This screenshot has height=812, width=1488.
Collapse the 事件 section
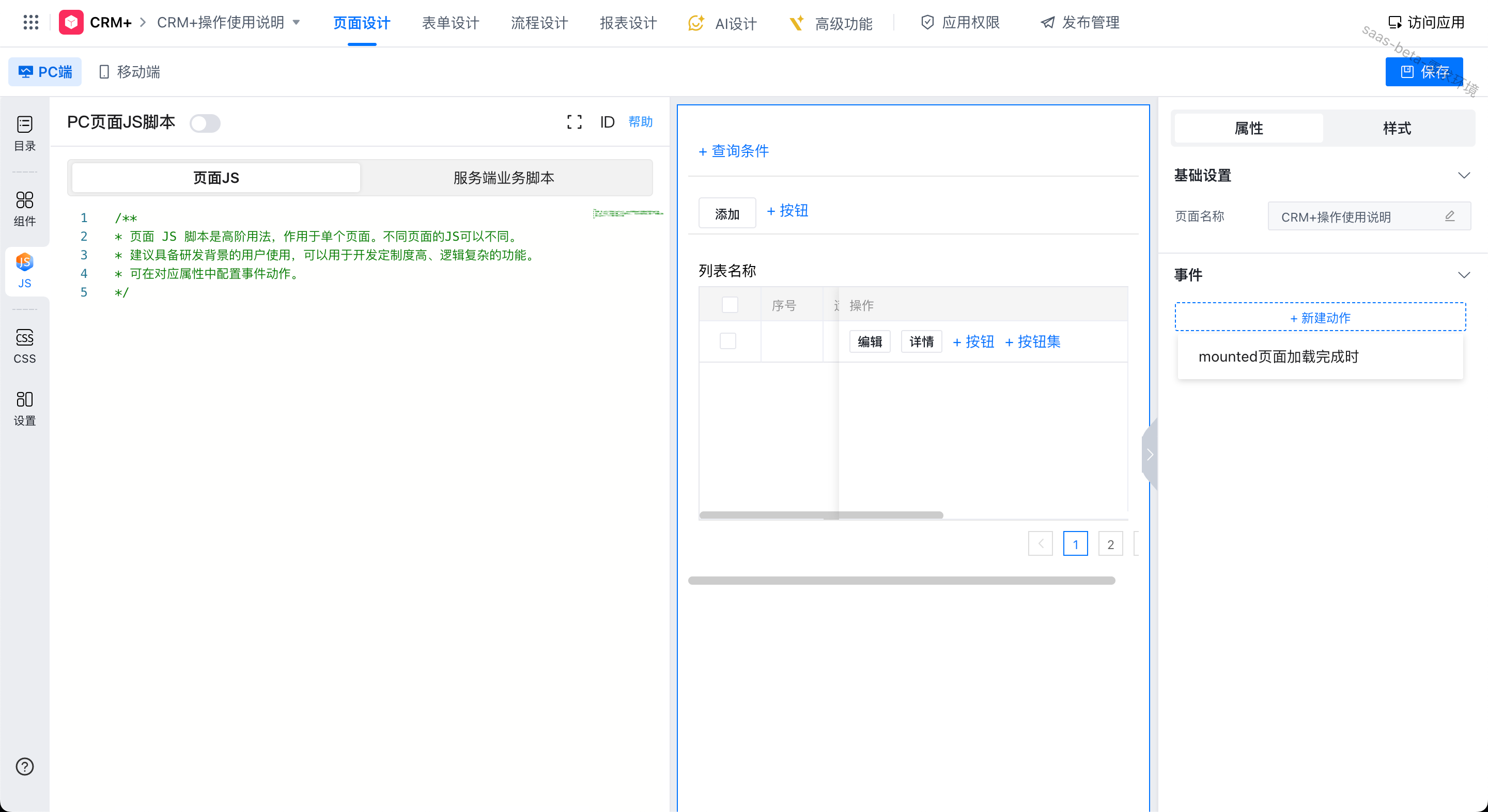1463,275
